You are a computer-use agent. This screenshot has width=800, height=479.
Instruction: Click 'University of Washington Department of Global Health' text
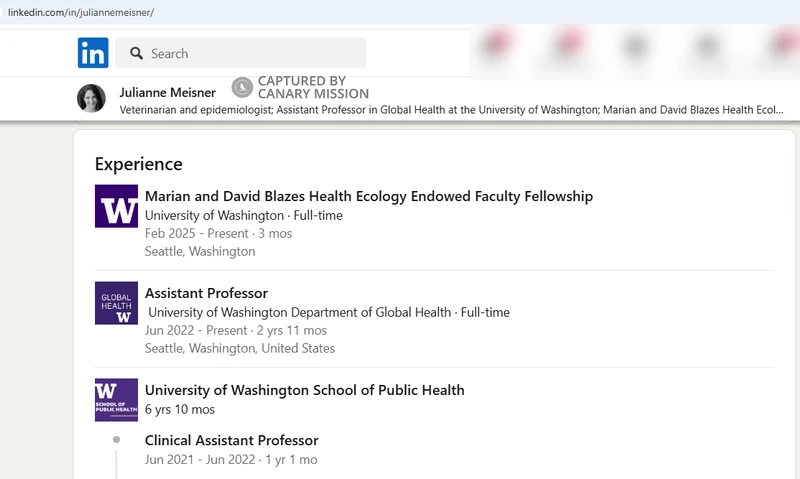click(x=299, y=312)
